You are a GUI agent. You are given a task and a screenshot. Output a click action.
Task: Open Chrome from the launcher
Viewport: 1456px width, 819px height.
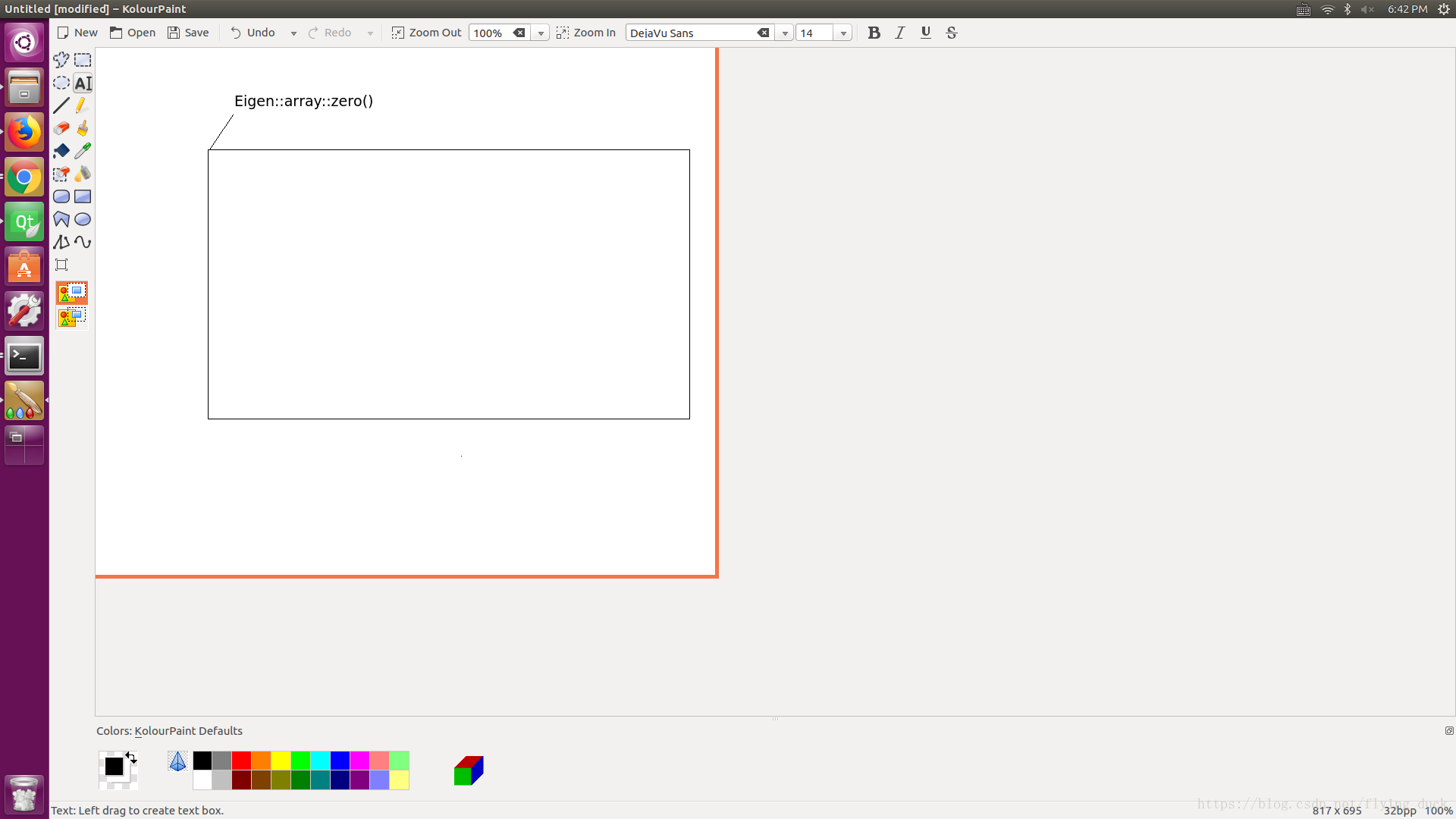24,178
